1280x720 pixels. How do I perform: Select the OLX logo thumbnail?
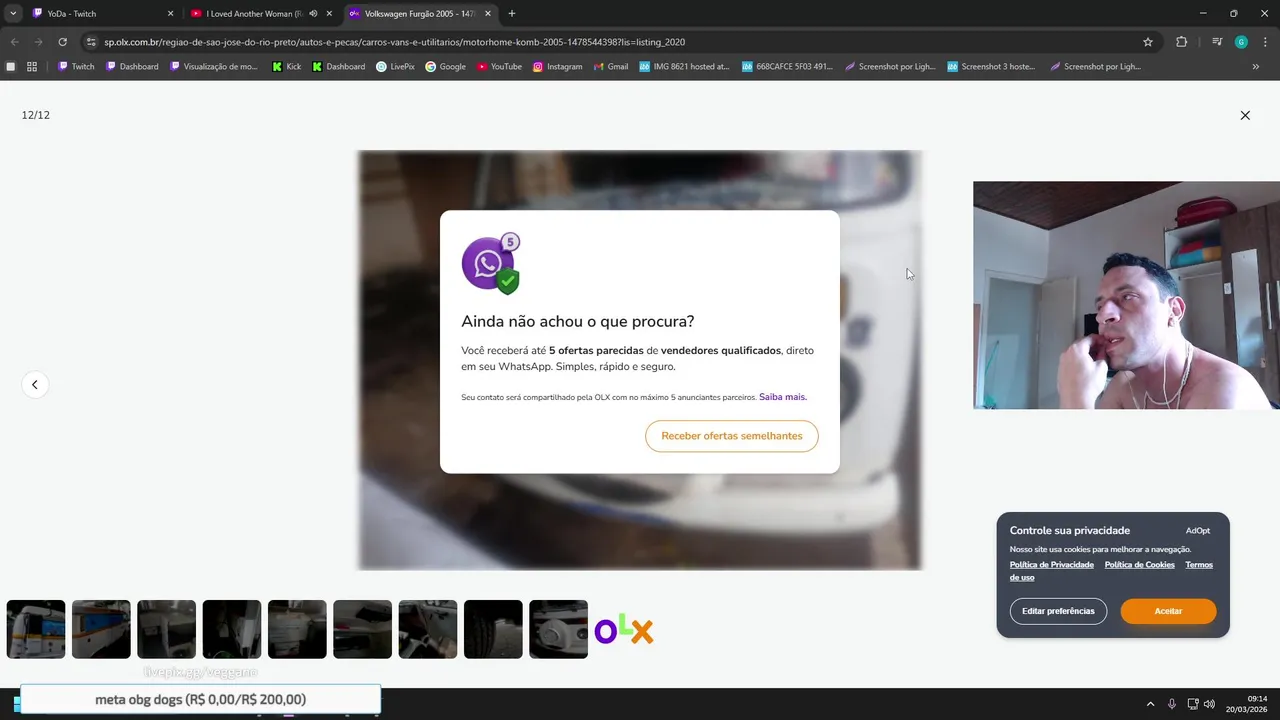click(624, 629)
